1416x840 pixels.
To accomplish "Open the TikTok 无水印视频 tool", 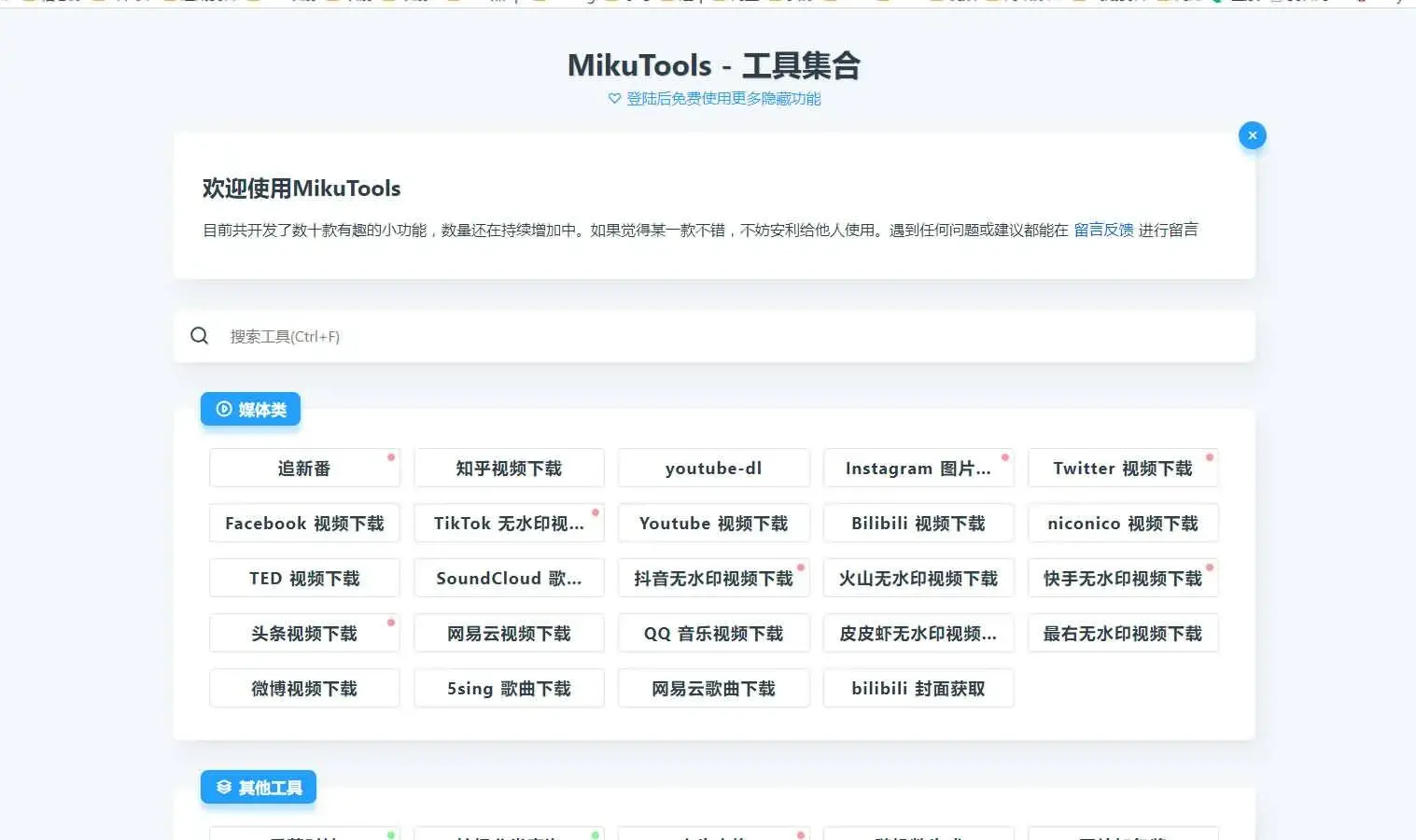I will 509,524.
